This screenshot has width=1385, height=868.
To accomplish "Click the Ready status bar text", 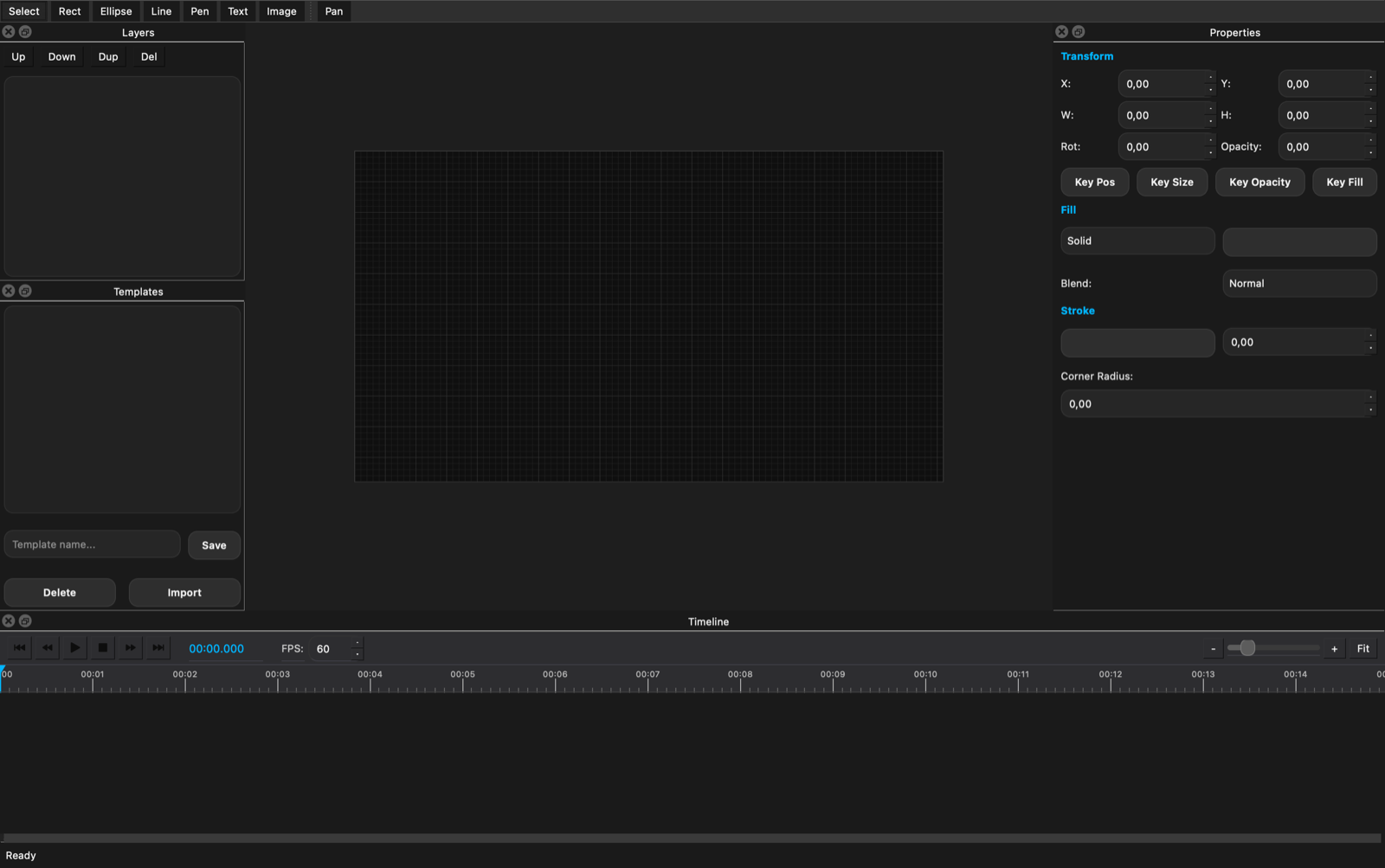I will pyautogui.click(x=21, y=855).
